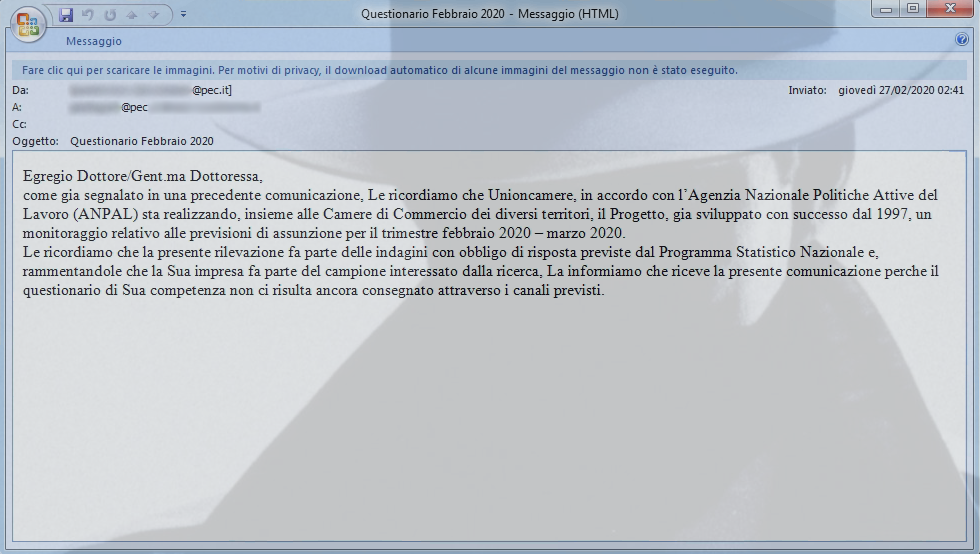Click the phrase trimestre febbraio 2020 – marzo 2020

point(503,233)
